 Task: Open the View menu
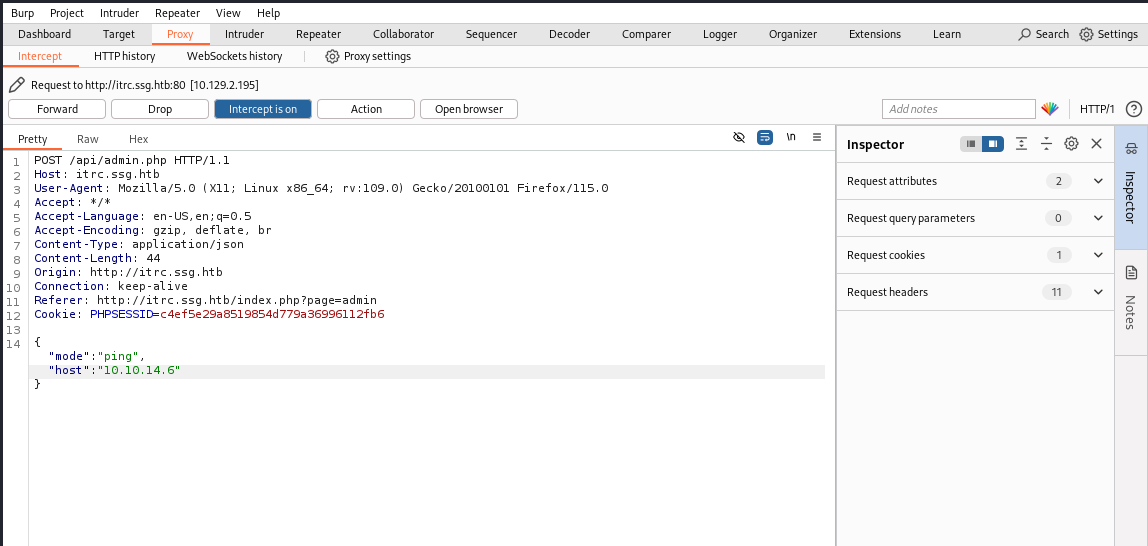pyautogui.click(x=228, y=13)
